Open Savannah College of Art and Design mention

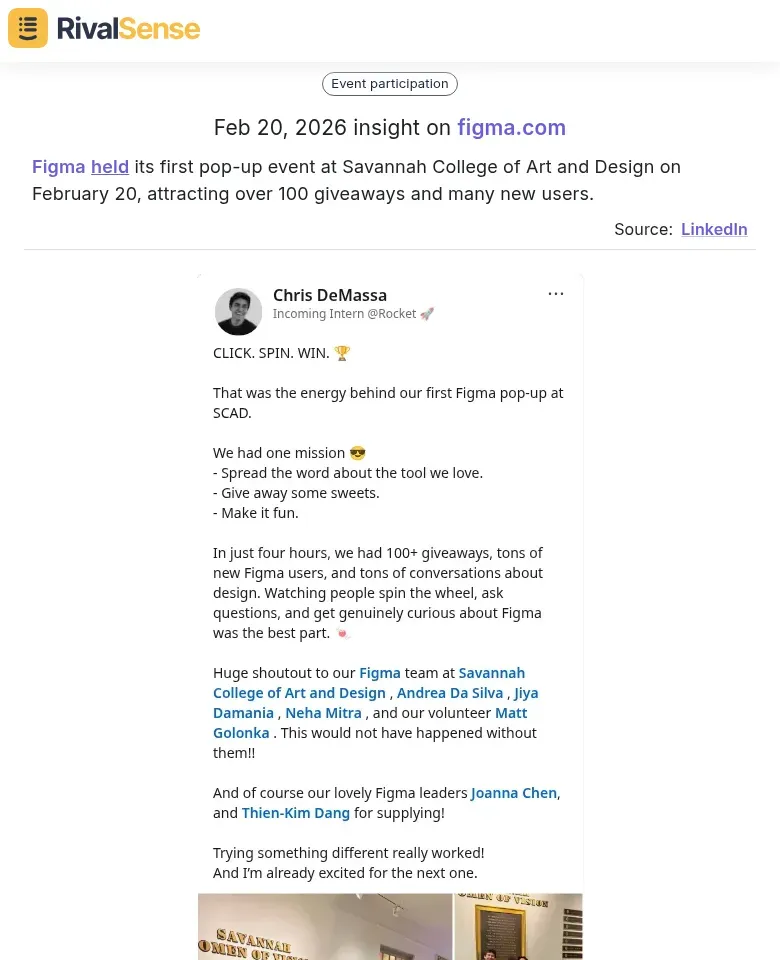click(x=299, y=693)
